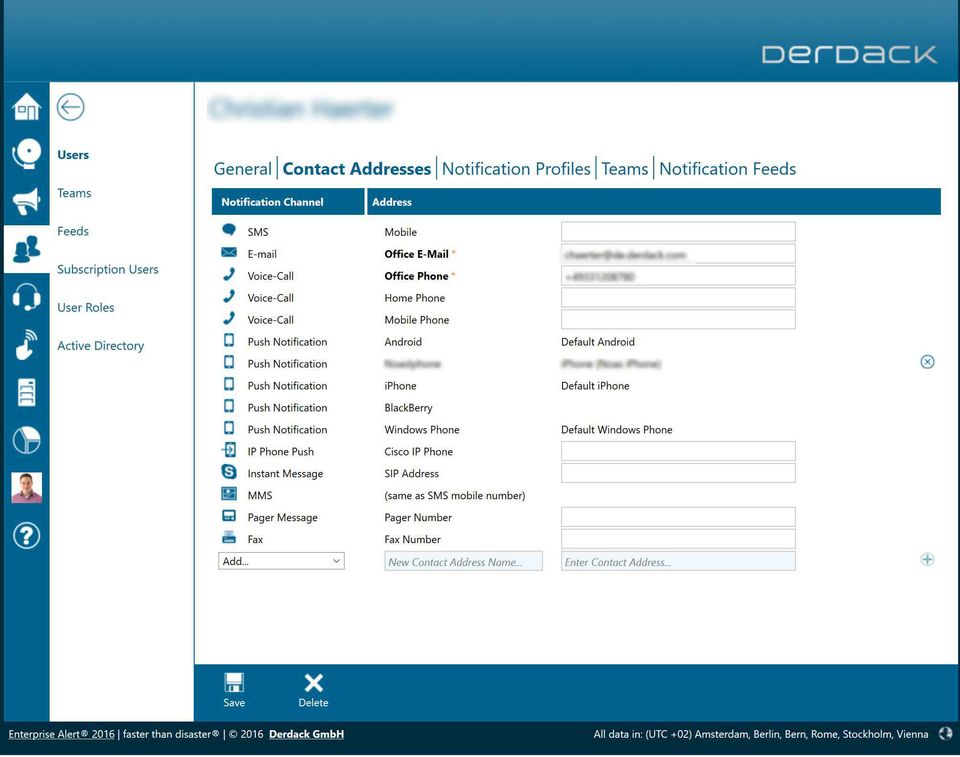Click the Cisco IP Phone field
This screenshot has width=960, height=757.
click(x=678, y=451)
